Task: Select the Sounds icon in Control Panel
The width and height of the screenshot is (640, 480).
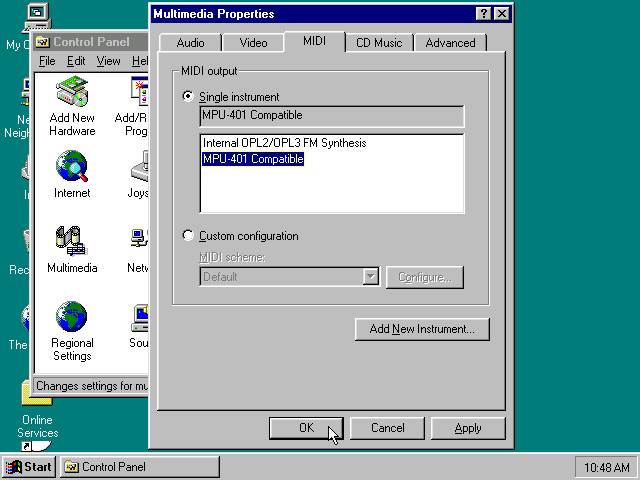Action: point(139,325)
